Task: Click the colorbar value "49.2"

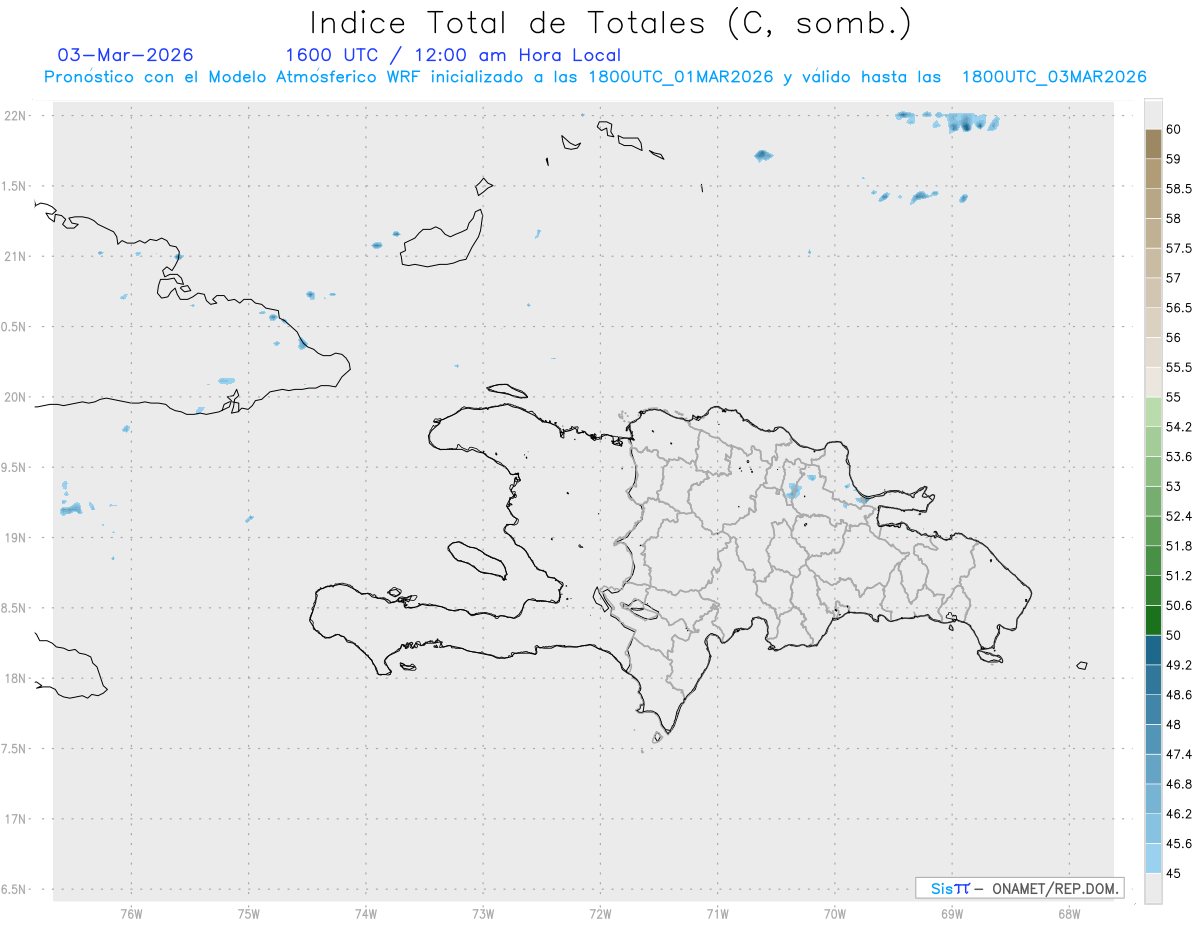Action: click(1179, 665)
